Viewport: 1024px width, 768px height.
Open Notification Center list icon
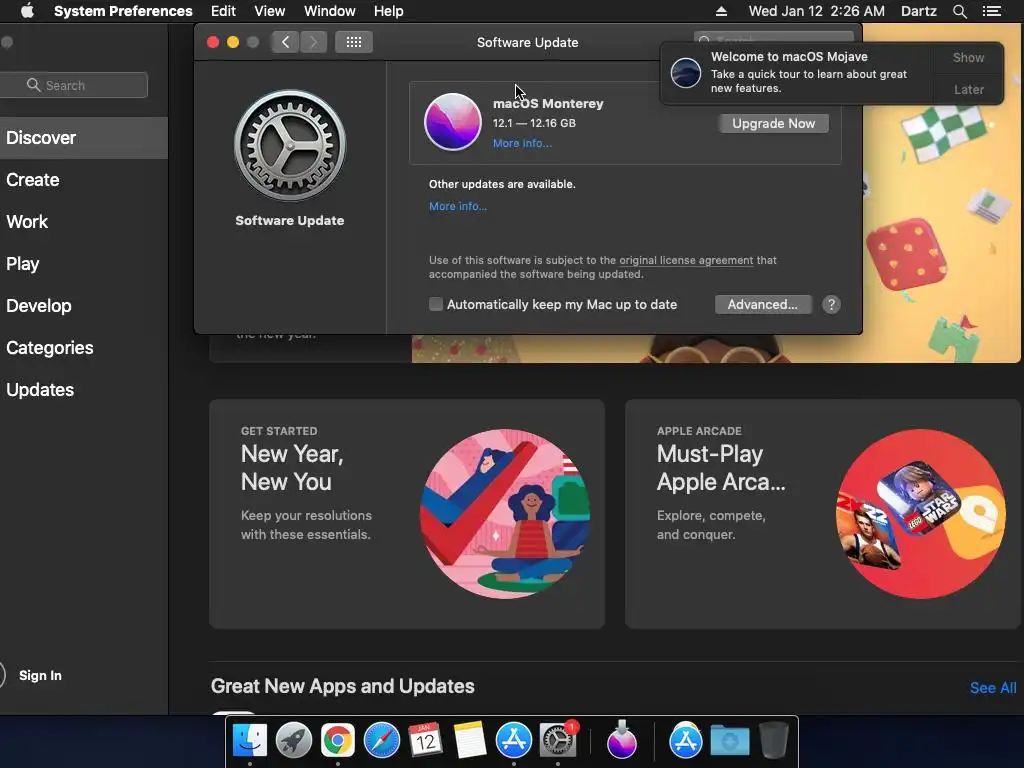[992, 11]
